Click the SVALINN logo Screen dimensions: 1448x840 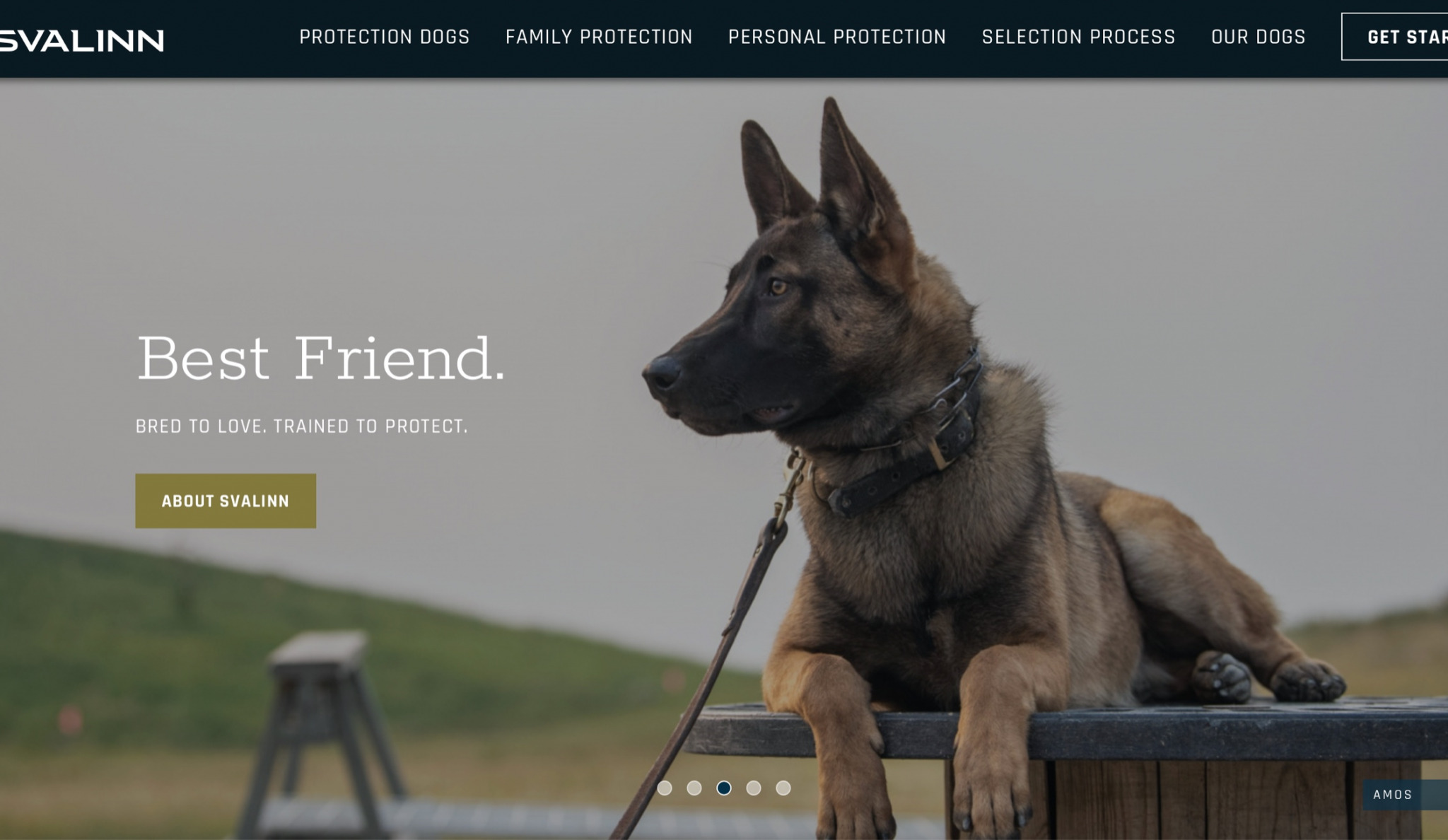tap(81, 40)
